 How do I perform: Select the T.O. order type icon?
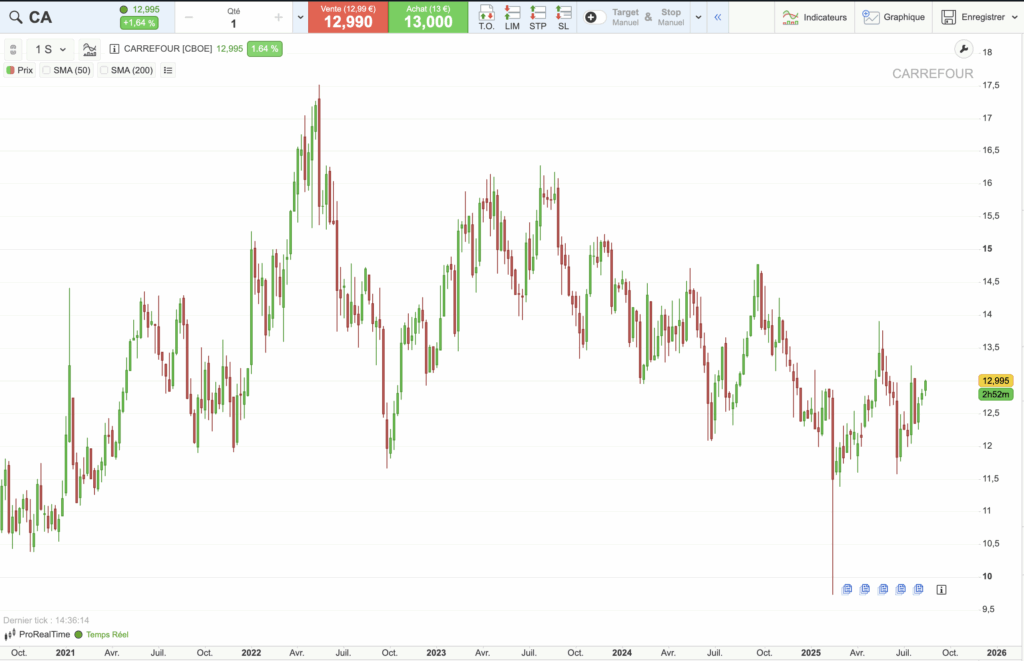pos(487,17)
